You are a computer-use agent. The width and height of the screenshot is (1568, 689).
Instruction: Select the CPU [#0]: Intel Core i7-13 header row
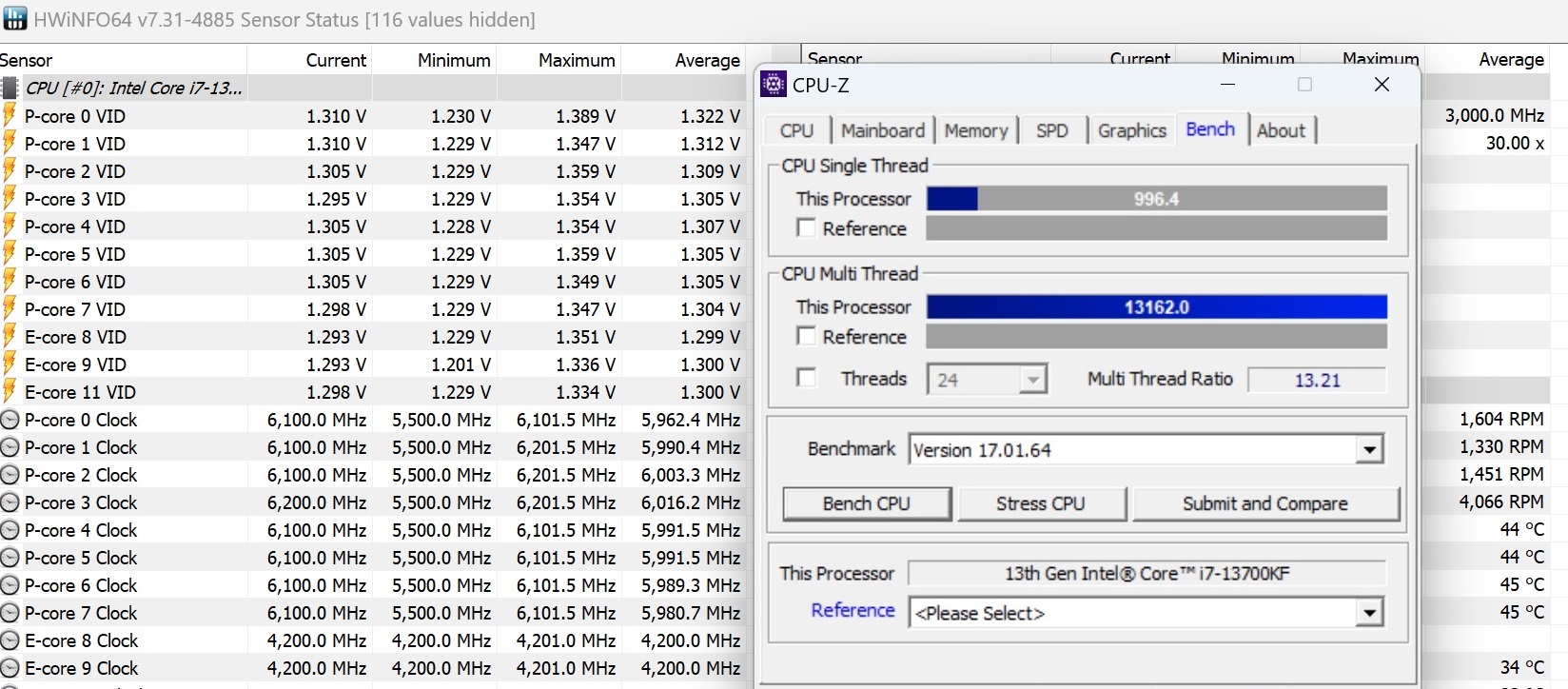click(373, 89)
